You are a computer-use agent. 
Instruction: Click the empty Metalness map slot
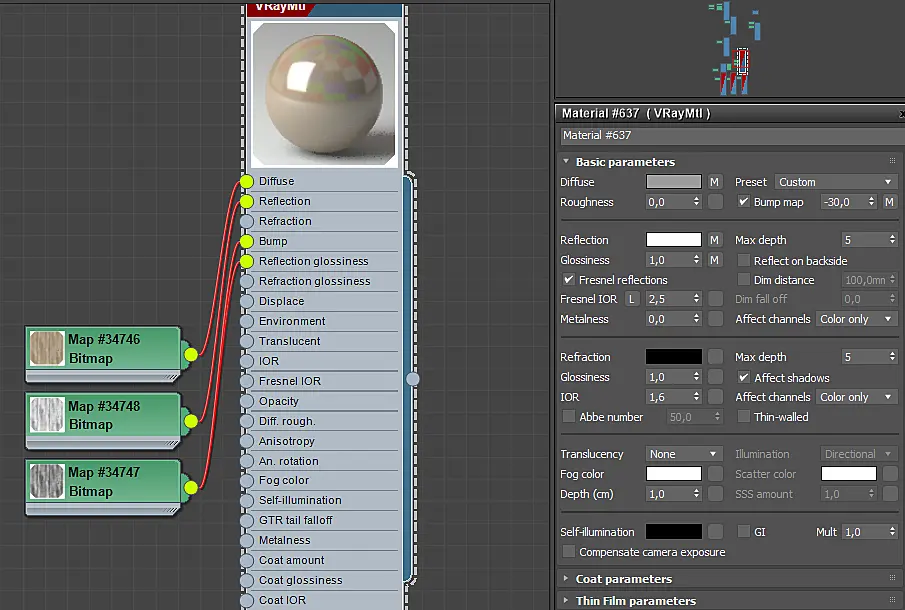(715, 319)
